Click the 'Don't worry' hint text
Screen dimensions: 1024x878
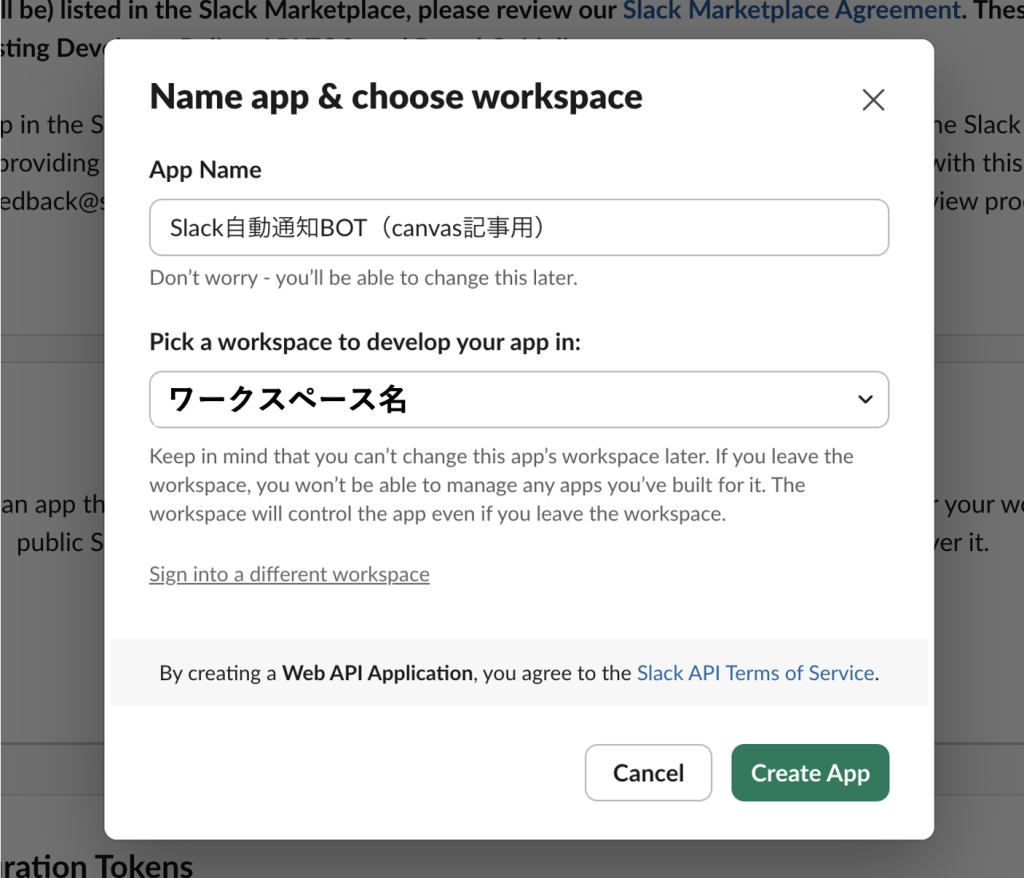[364, 278]
